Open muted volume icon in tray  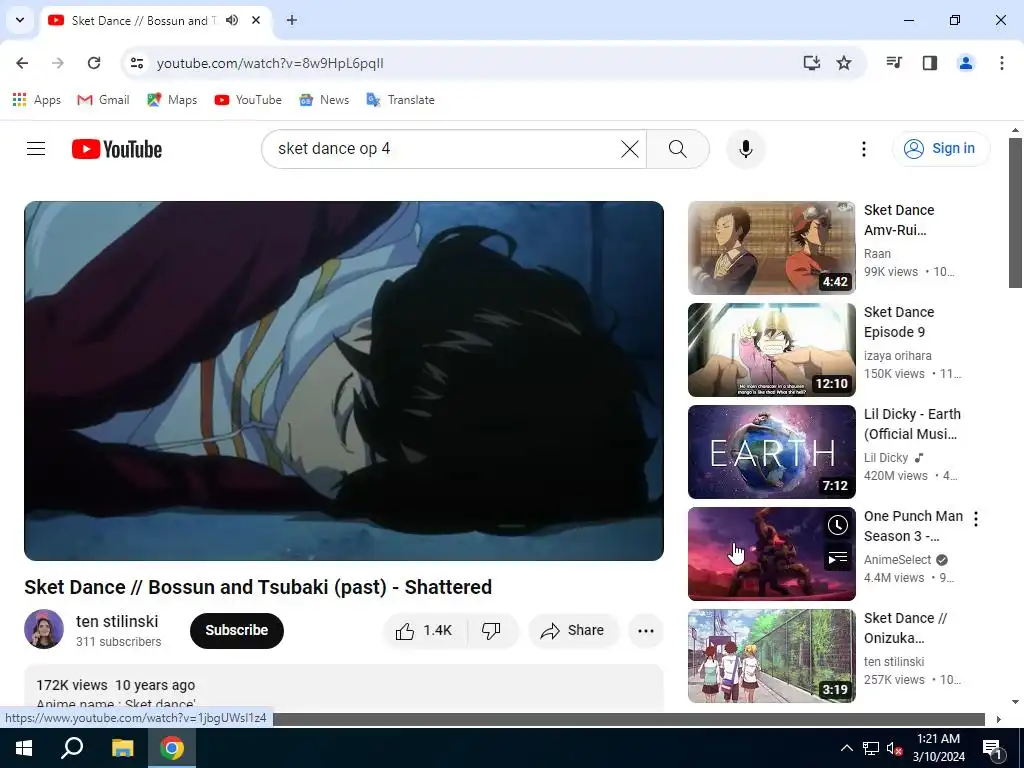click(x=894, y=748)
